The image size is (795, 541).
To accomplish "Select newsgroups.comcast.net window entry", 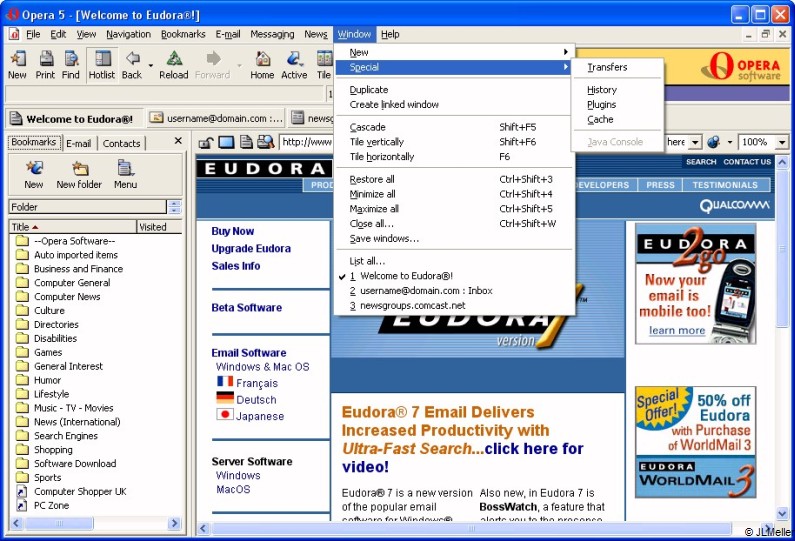I will coord(454,306).
